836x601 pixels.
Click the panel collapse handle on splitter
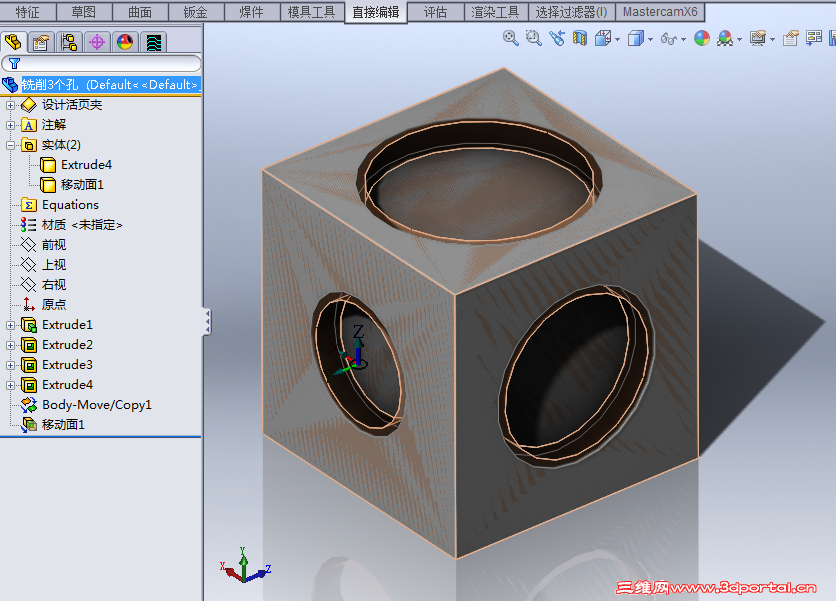207,320
